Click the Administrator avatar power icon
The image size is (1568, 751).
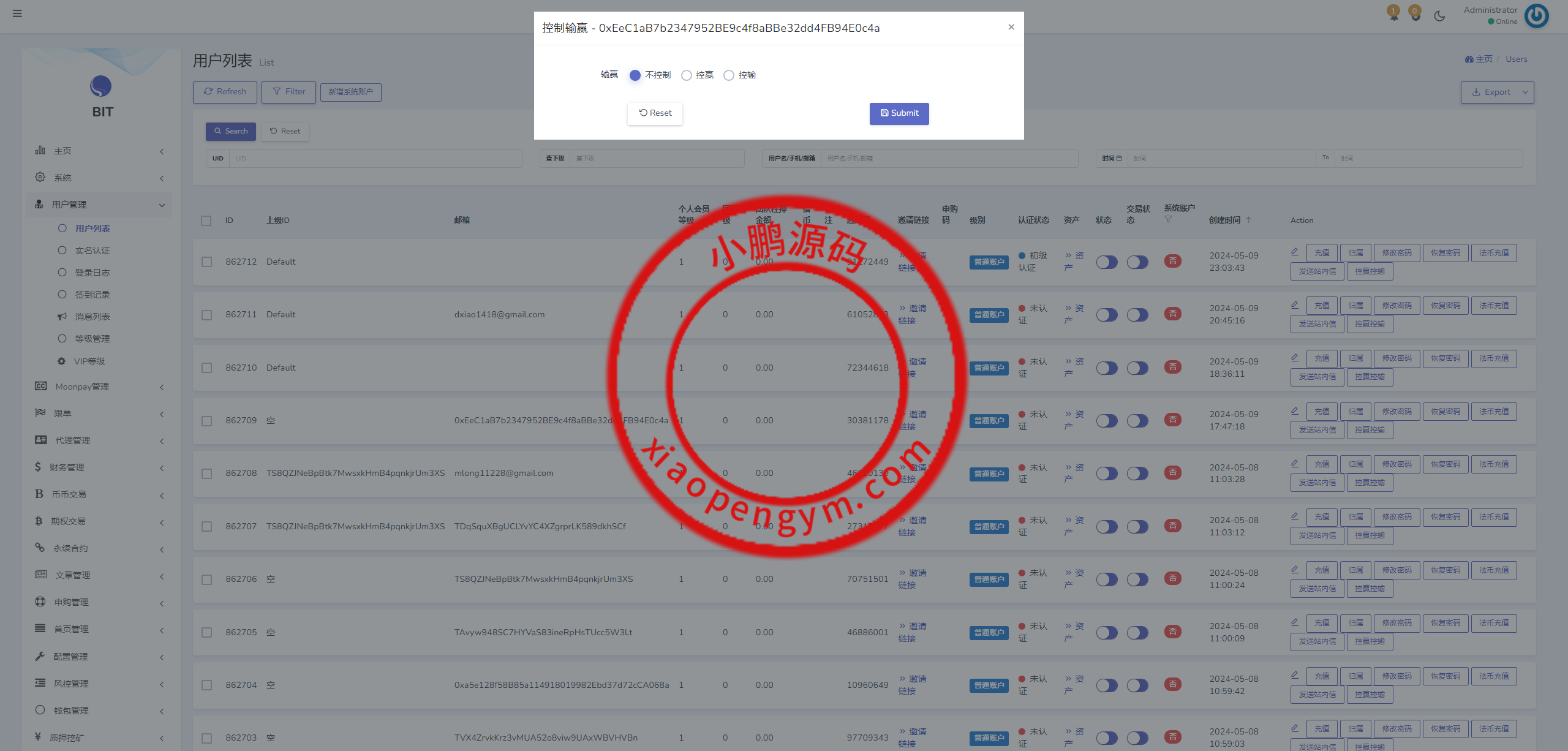coord(1536,16)
